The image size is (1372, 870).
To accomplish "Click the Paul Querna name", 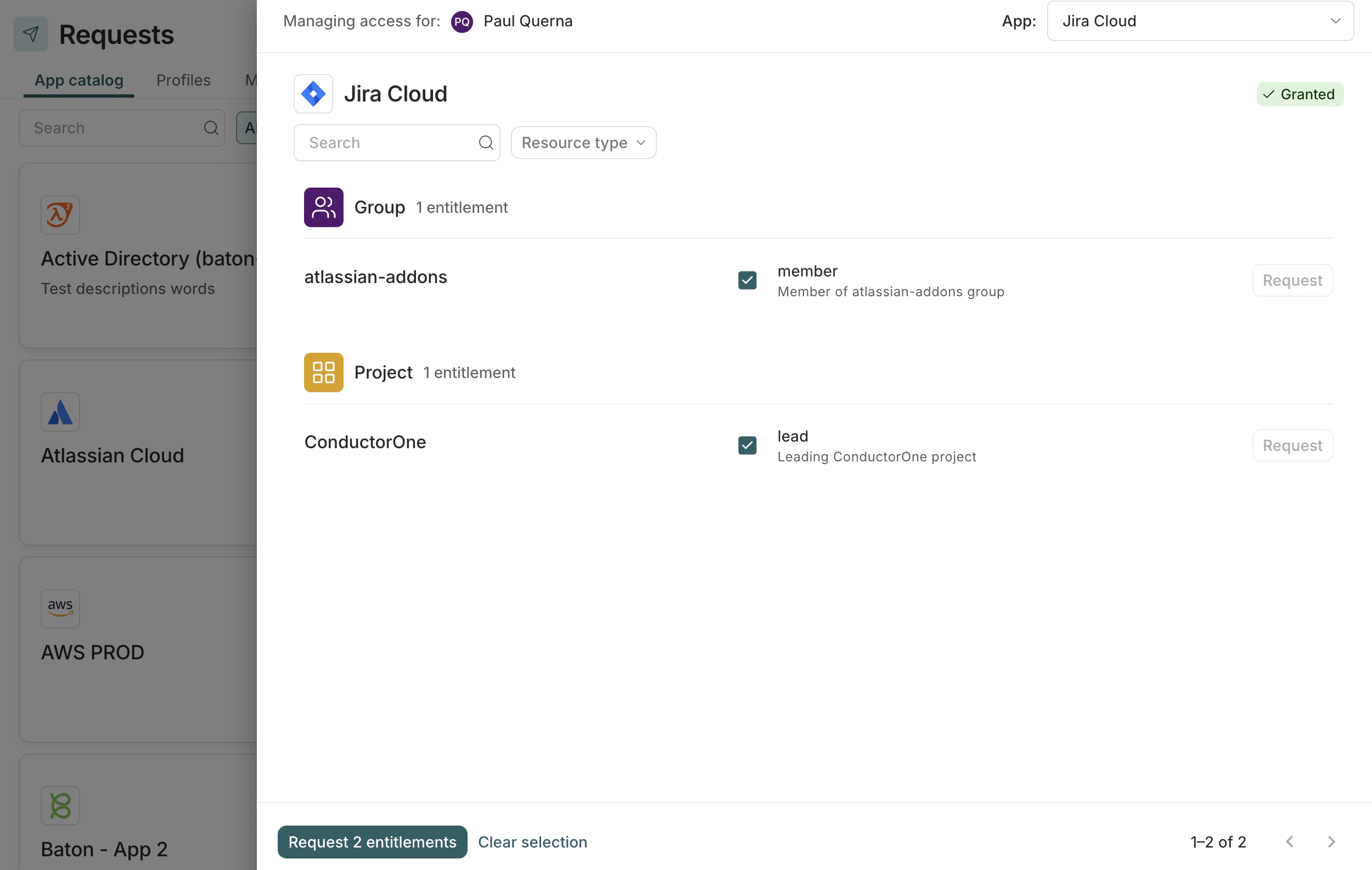I will pos(528,21).
